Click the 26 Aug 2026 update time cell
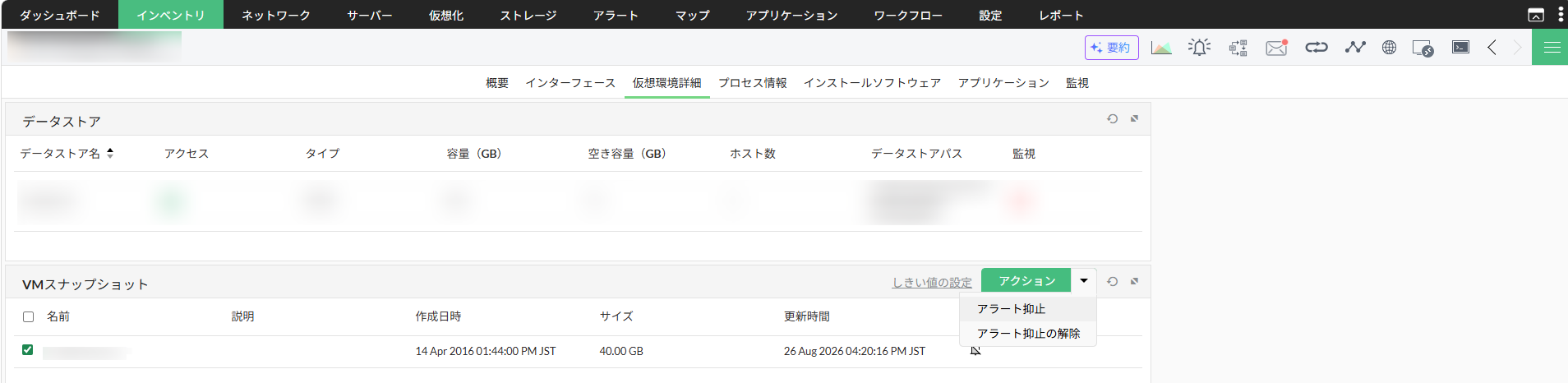 (x=855, y=351)
